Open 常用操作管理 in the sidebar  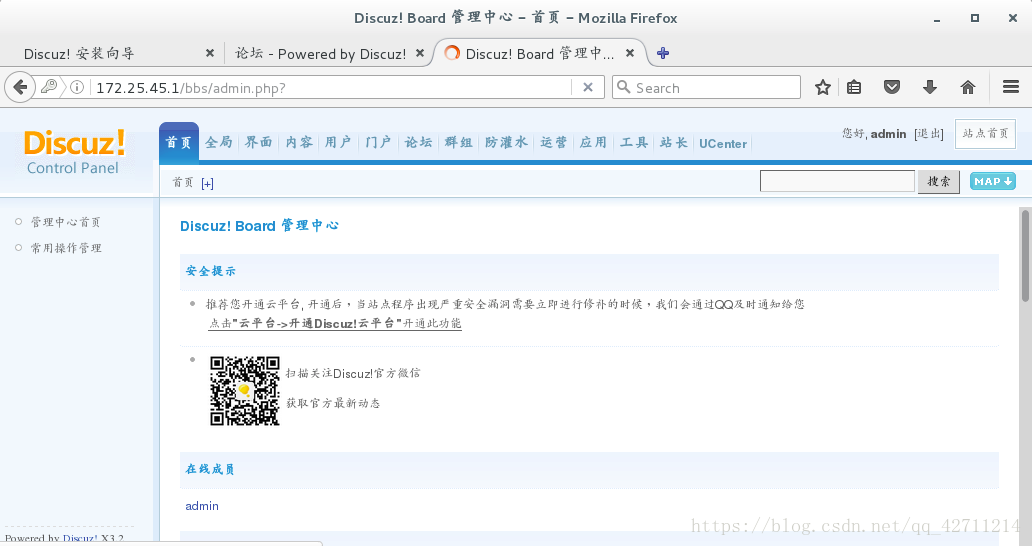tap(66, 248)
